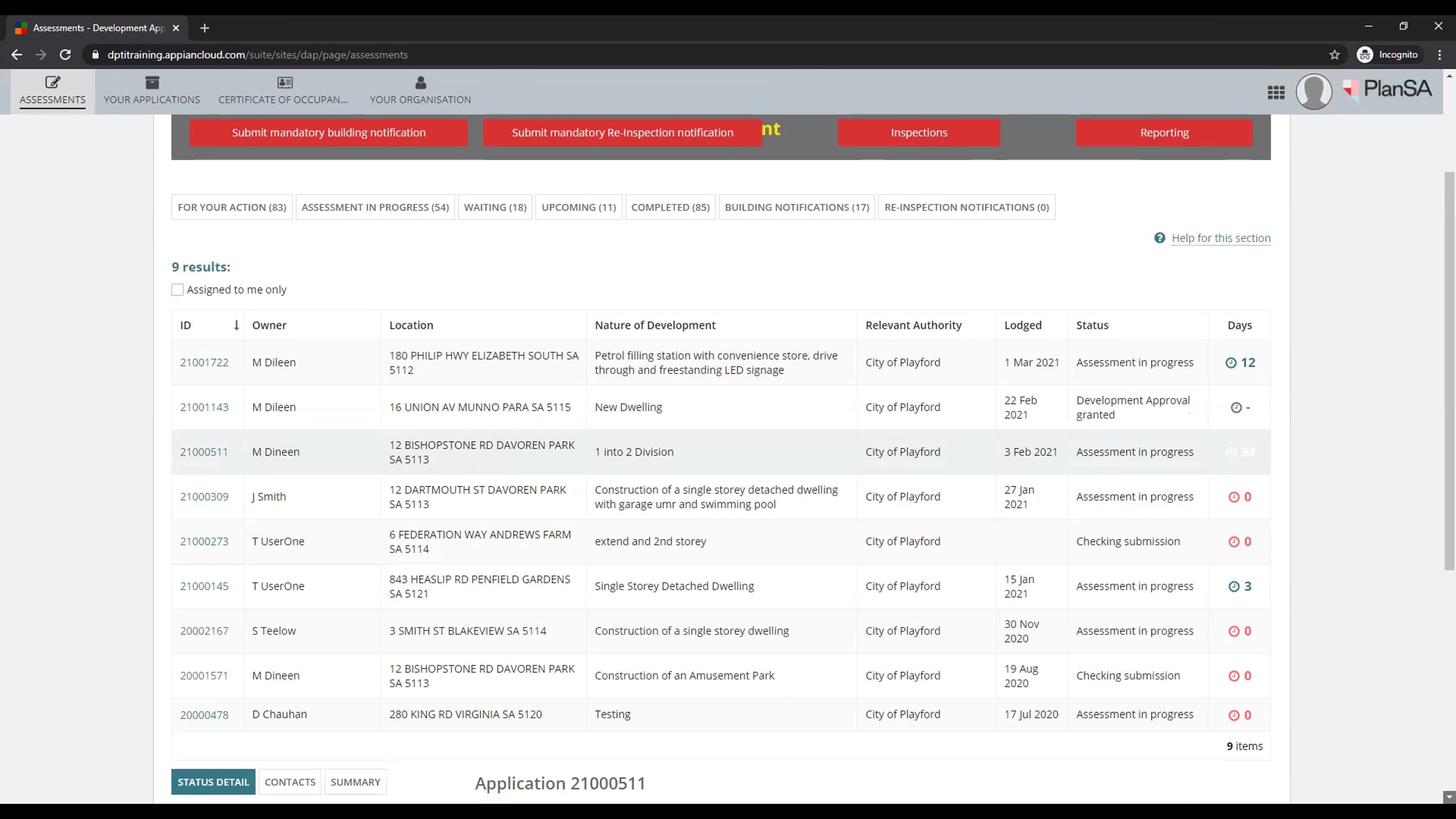This screenshot has width=1456, height=819.
Task: Switch to For Your Action tab
Action: [x=232, y=207]
